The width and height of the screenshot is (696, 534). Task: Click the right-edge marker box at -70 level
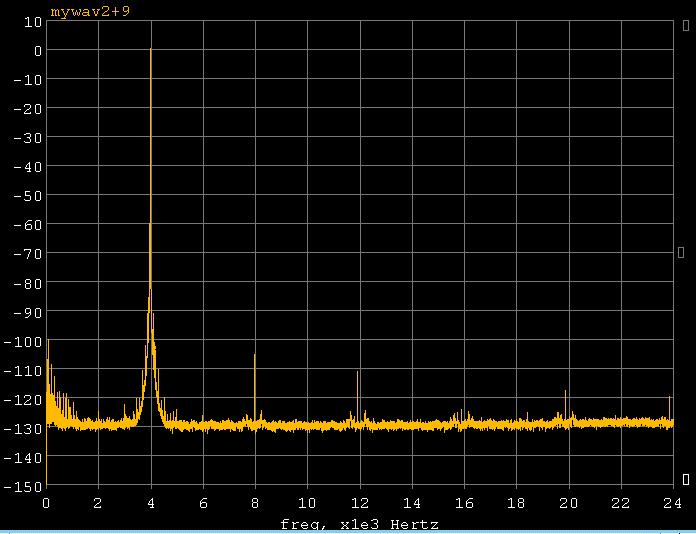point(681,253)
